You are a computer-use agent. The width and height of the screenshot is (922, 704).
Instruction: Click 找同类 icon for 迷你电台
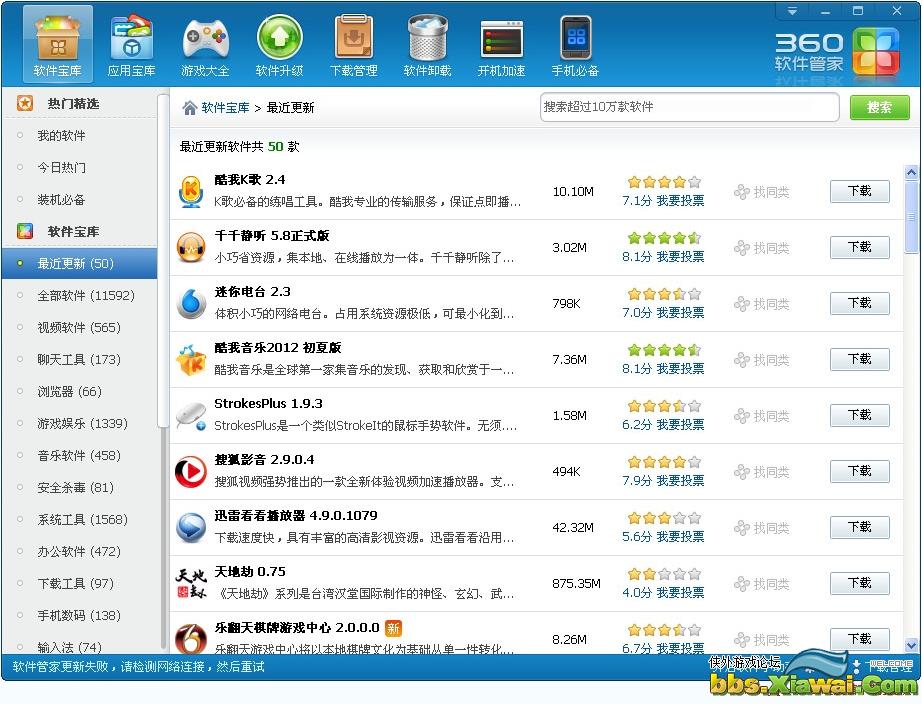(741, 304)
